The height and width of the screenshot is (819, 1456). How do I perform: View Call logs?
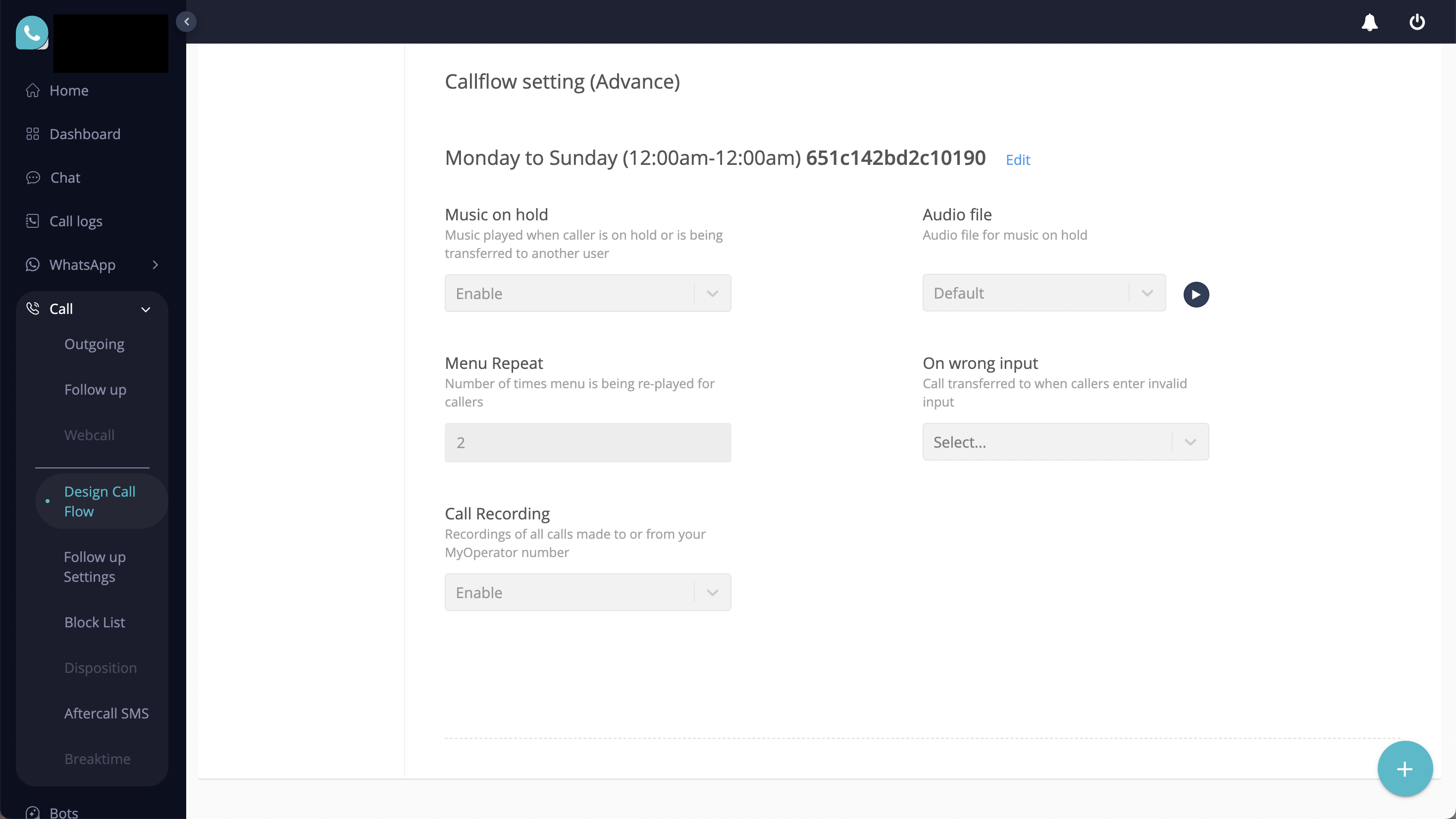(x=76, y=221)
